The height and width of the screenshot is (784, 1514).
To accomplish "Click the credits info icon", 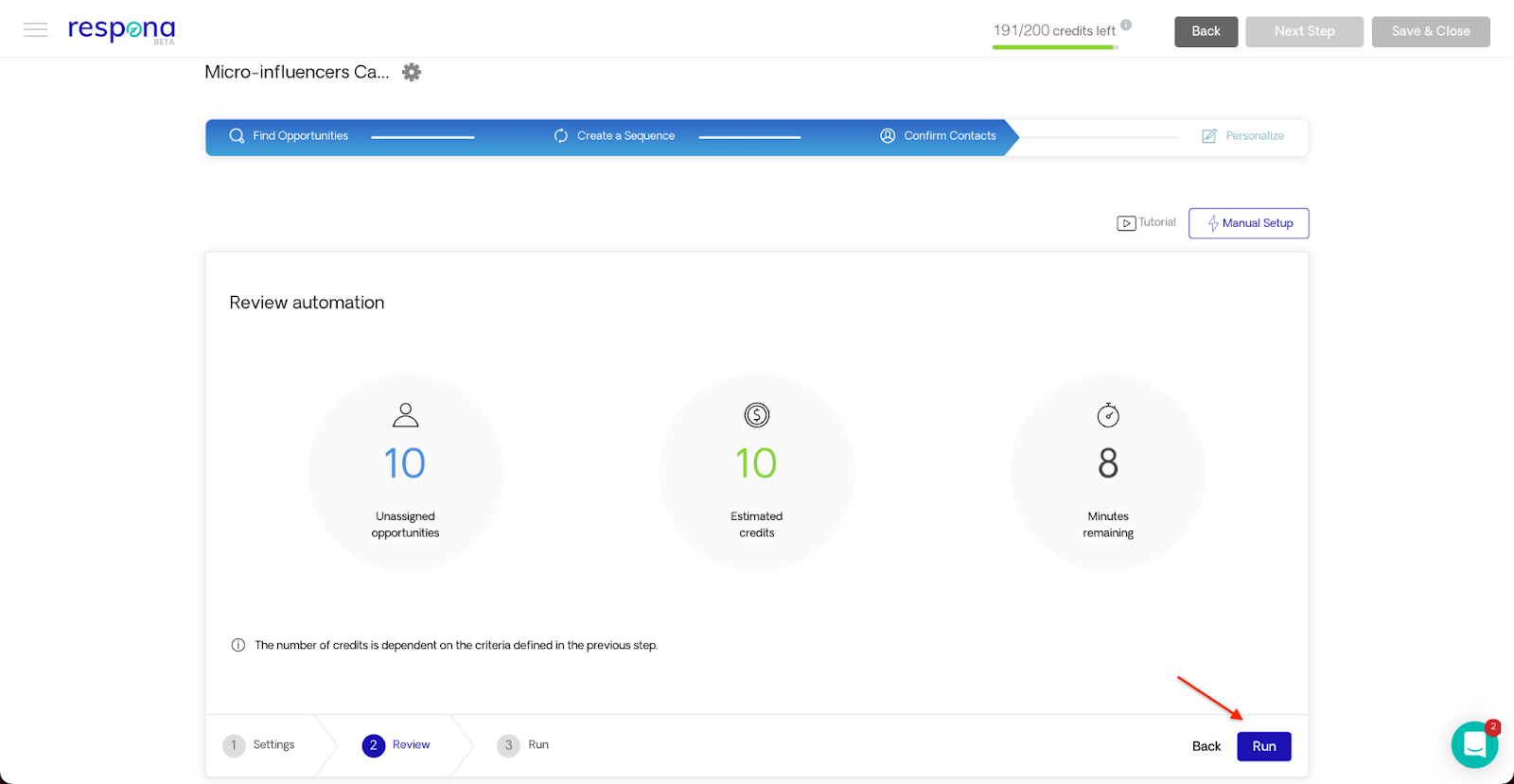I will pyautogui.click(x=1126, y=25).
